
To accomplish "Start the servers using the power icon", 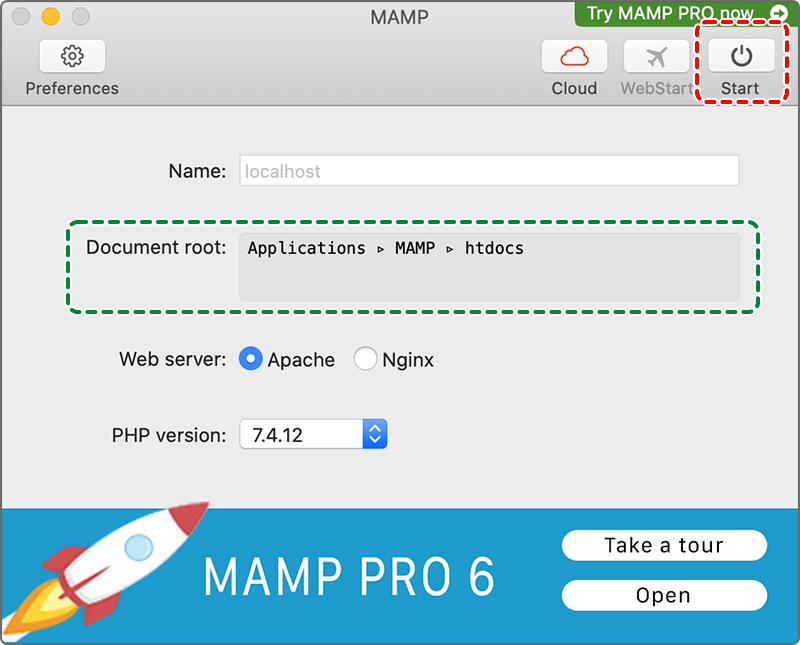I will click(741, 57).
